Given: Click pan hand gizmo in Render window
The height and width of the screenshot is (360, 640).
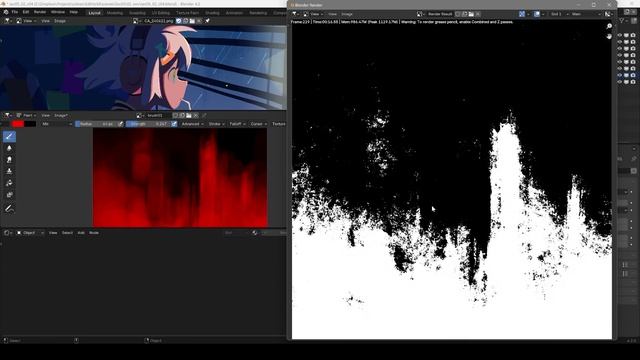Looking at the screenshot, I should [x=609, y=36].
